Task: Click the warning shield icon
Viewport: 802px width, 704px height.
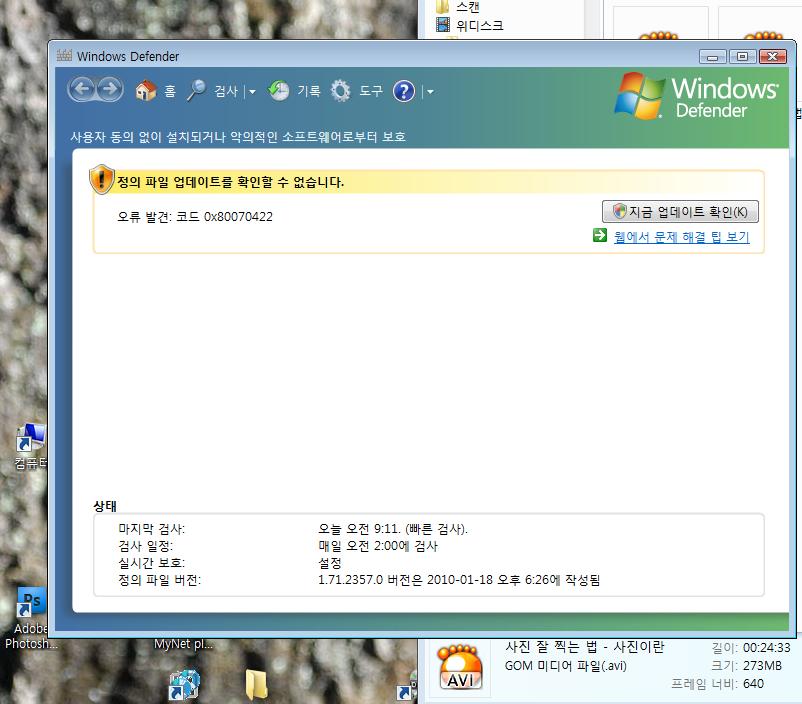Action: [101, 179]
